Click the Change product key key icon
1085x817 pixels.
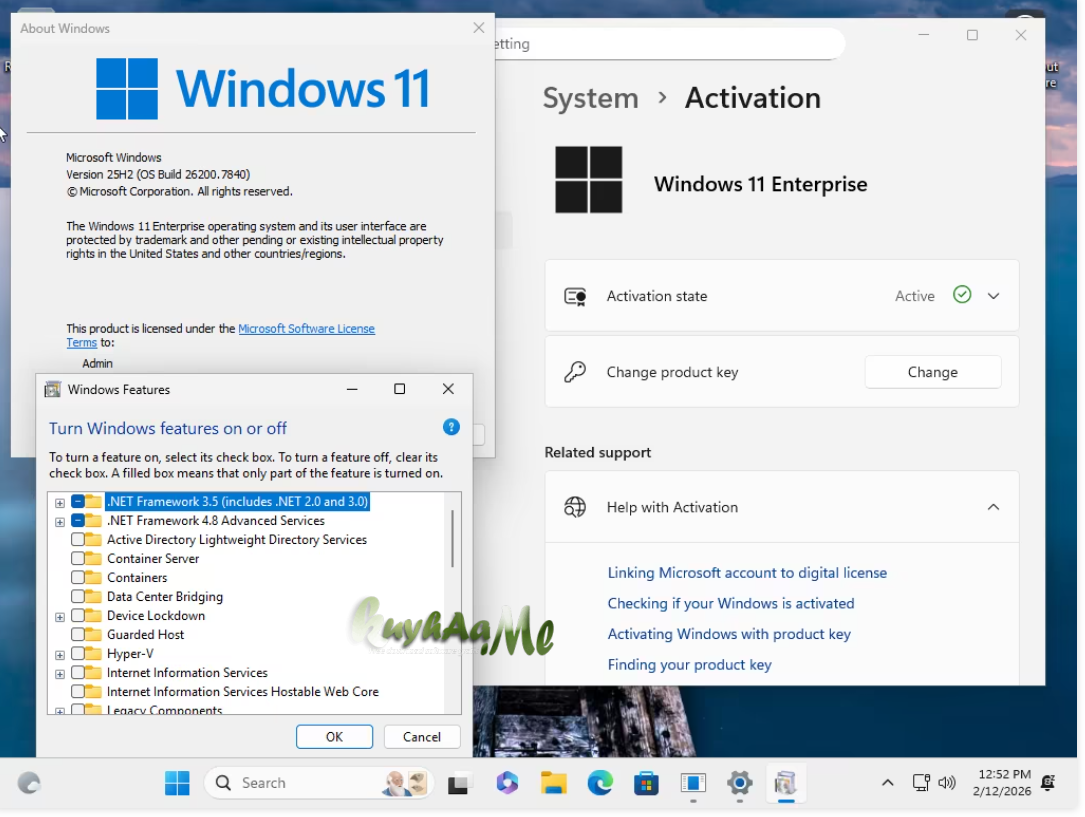[575, 372]
